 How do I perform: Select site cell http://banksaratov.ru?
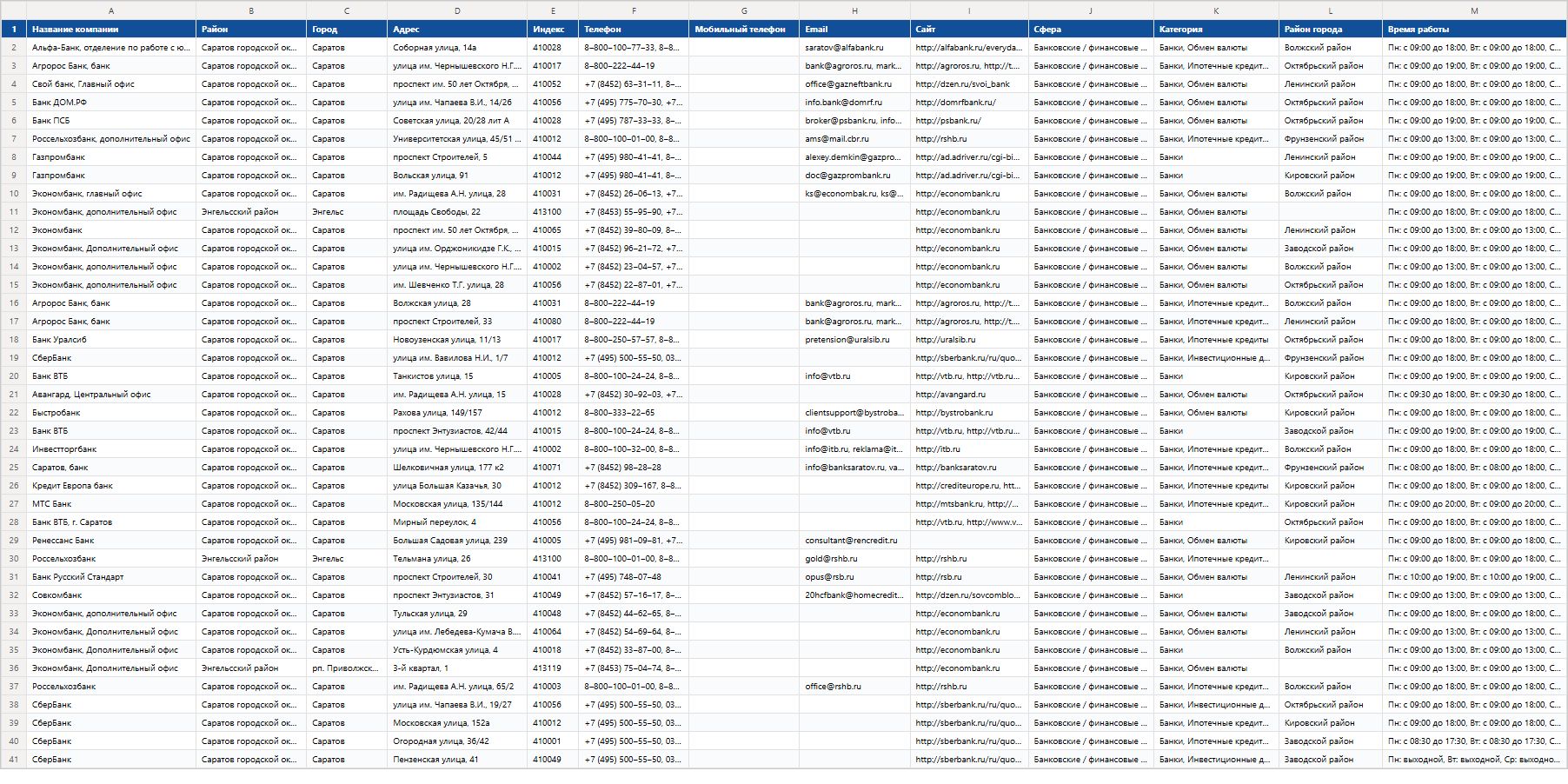969,468
